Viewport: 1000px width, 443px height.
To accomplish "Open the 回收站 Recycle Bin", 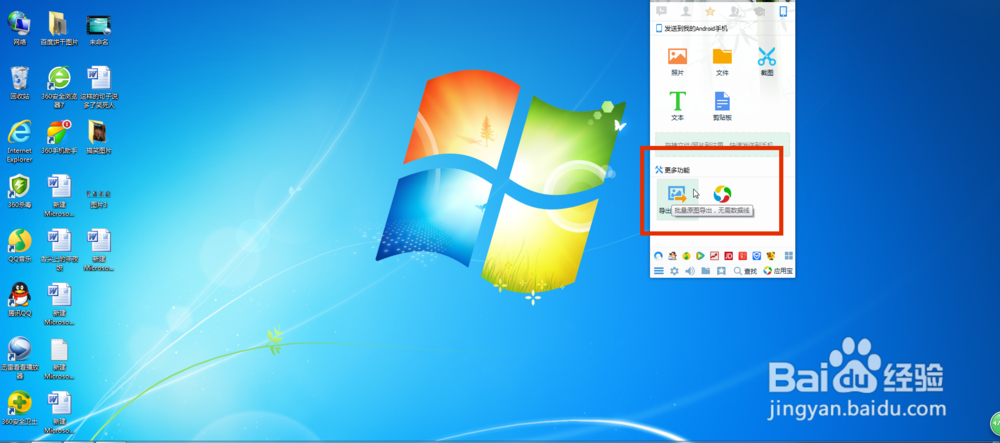I will (20, 83).
